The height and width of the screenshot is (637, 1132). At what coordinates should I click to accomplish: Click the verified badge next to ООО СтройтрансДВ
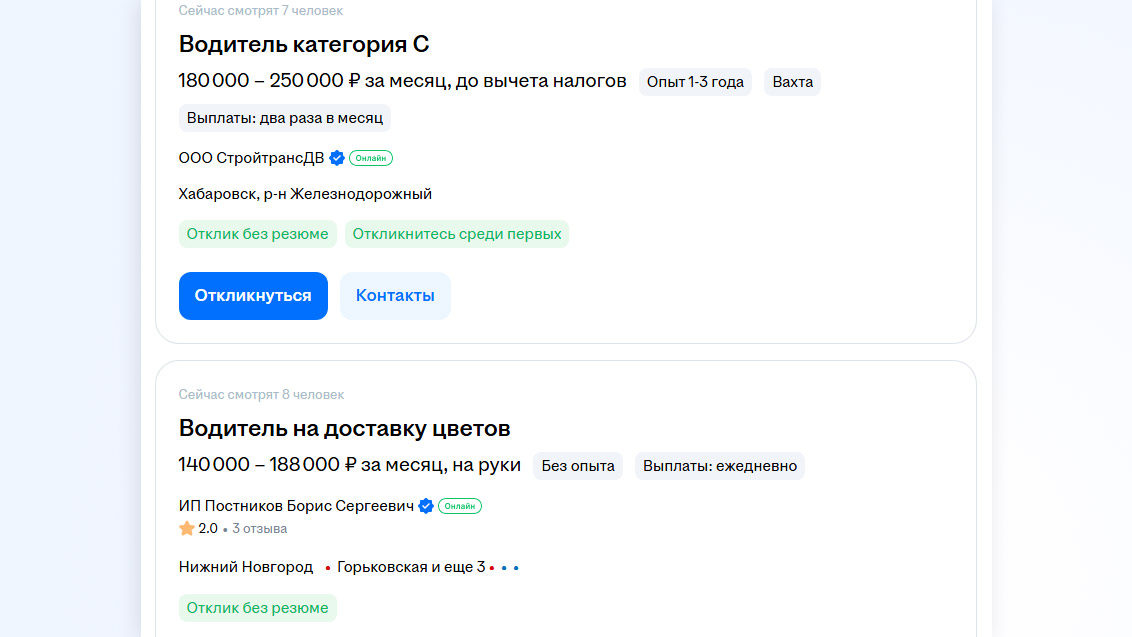point(337,158)
